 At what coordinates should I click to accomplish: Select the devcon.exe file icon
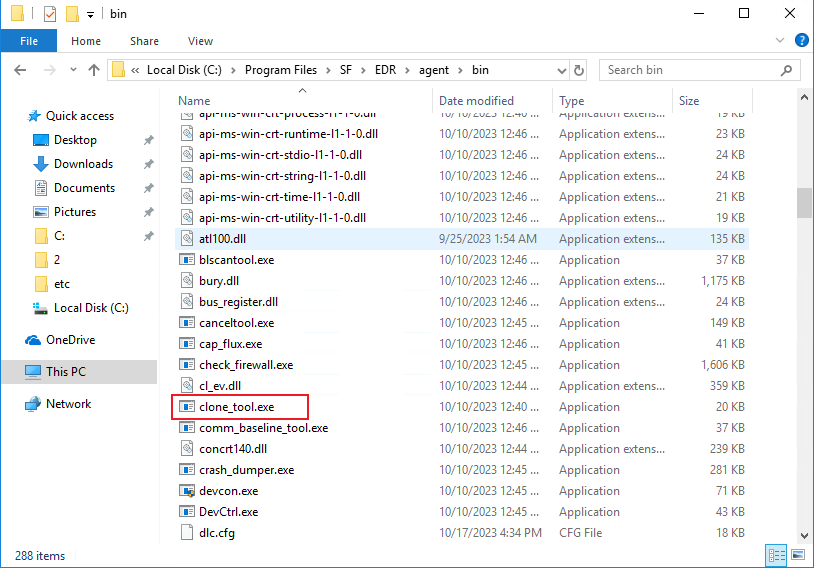tap(186, 491)
